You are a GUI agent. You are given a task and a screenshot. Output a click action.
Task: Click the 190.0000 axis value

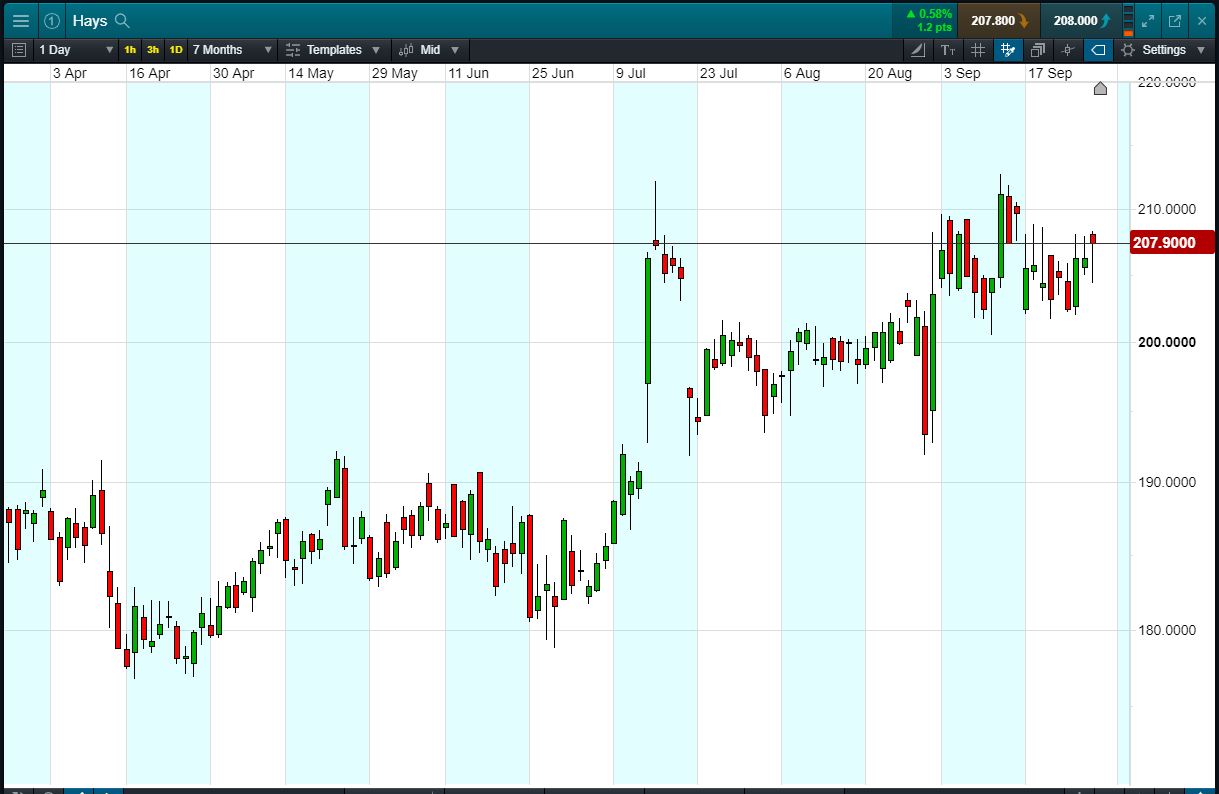tap(1167, 482)
